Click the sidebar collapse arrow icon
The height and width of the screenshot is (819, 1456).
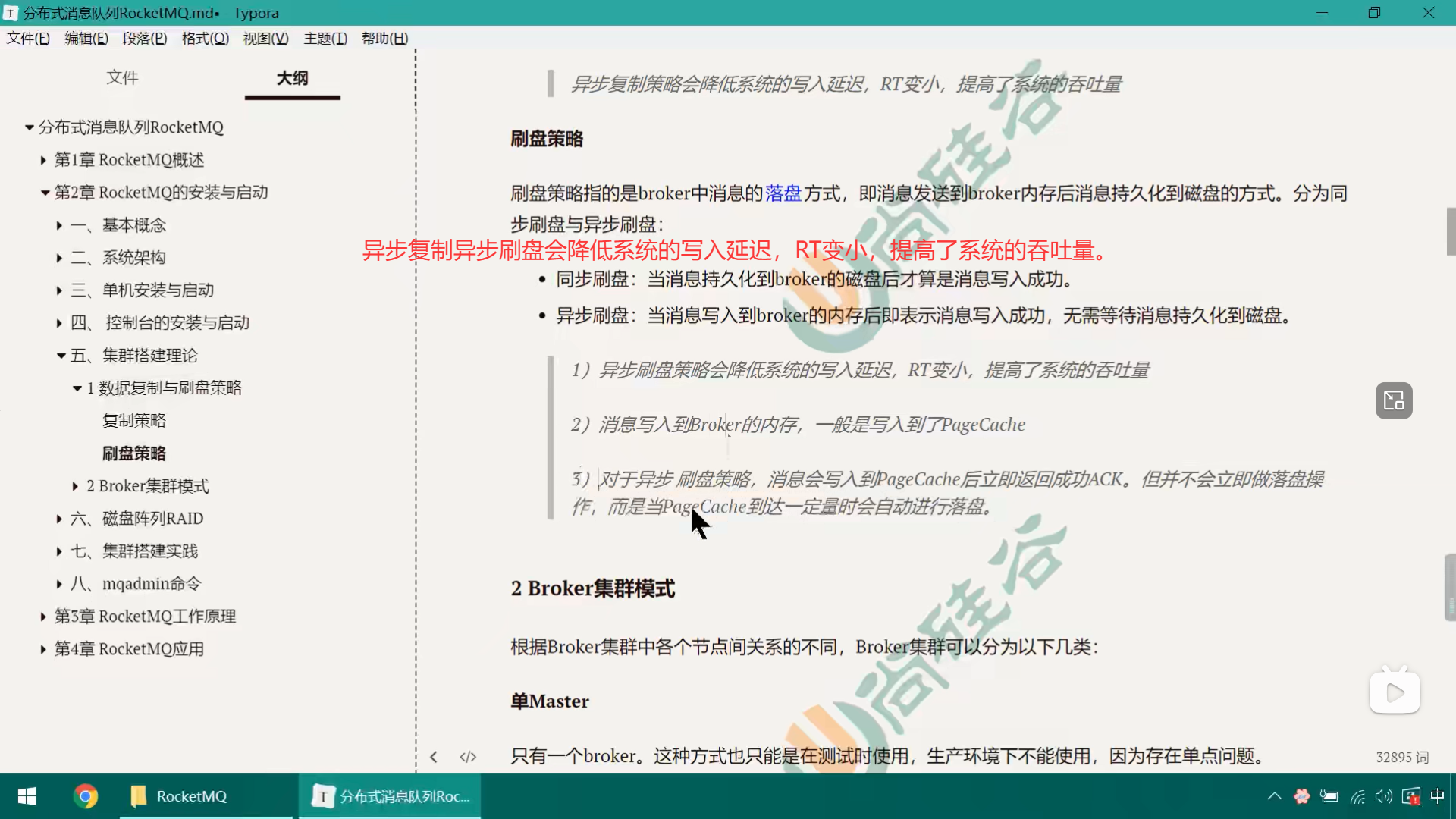(434, 757)
